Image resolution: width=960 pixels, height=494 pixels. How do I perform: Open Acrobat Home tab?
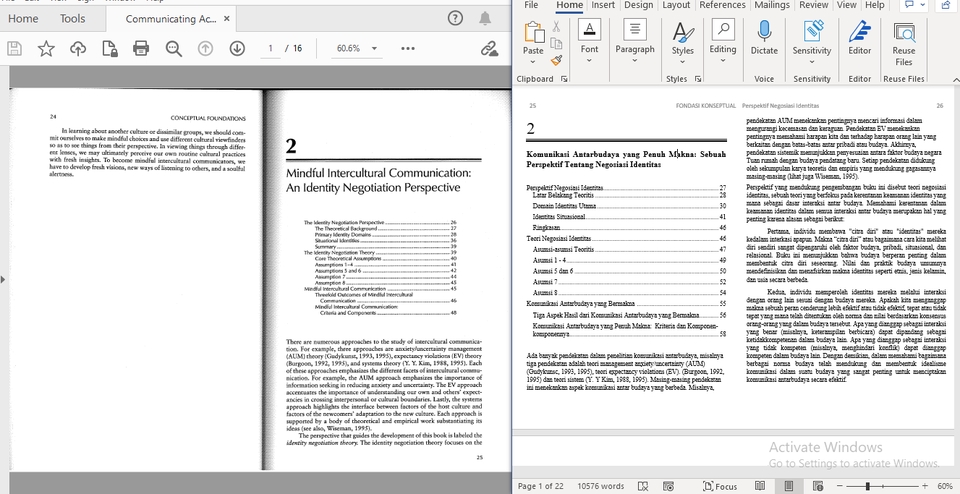click(x=23, y=18)
